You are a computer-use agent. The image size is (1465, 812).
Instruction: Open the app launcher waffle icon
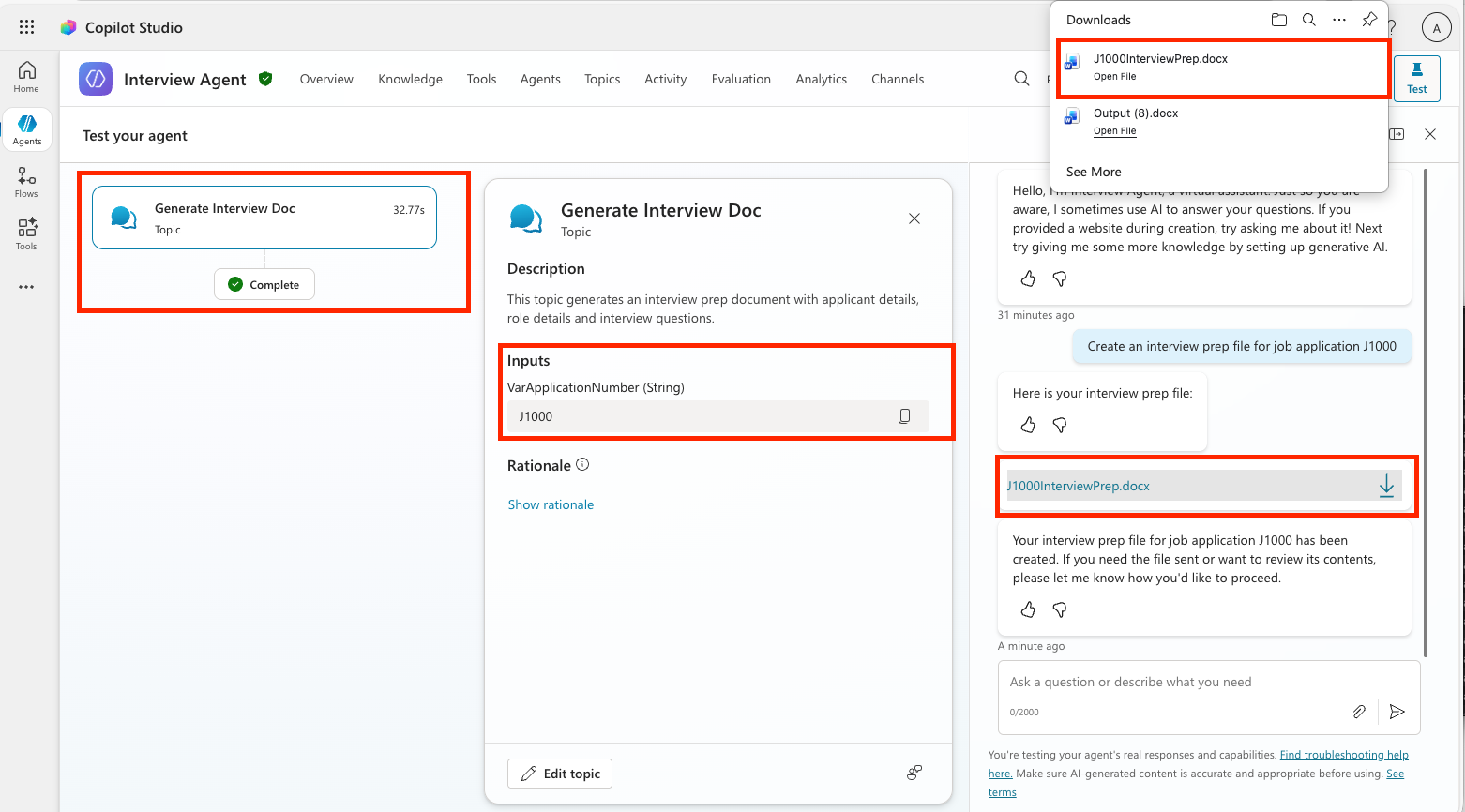27,27
